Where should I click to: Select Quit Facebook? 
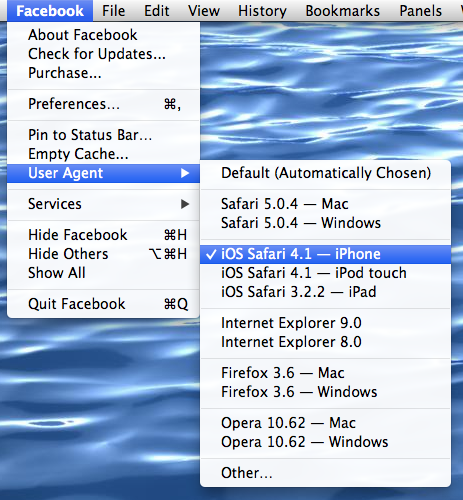coord(103,304)
